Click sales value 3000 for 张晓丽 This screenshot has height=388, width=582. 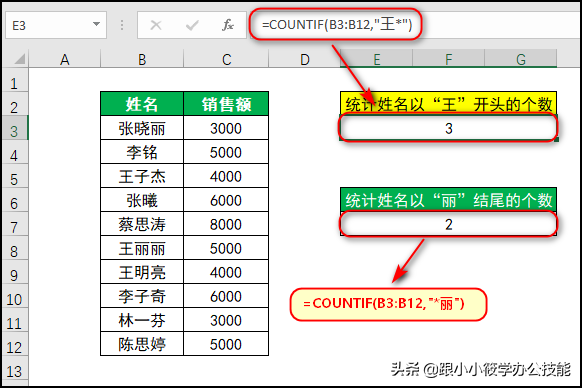coord(226,128)
